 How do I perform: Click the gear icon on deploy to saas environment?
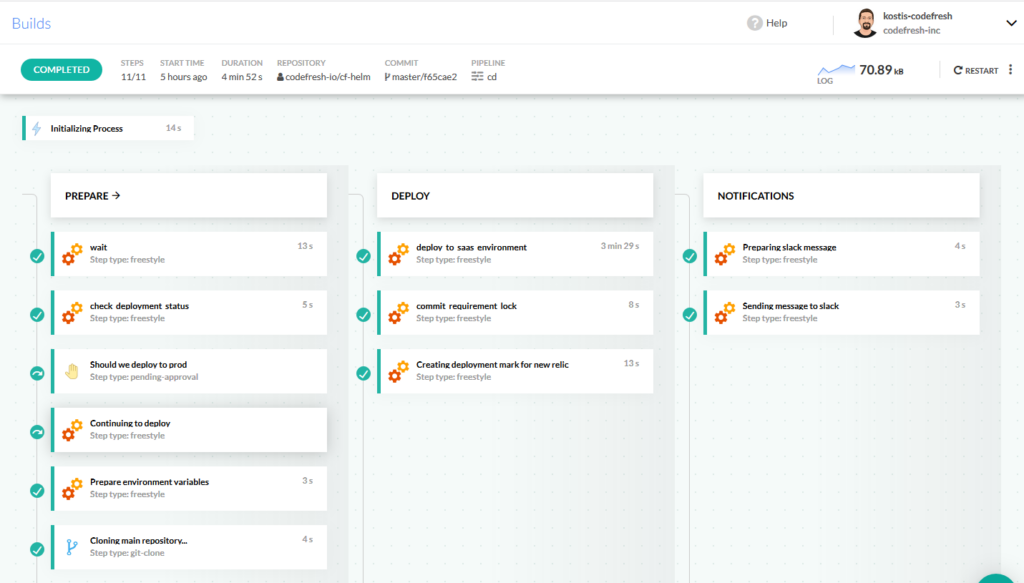tap(398, 254)
